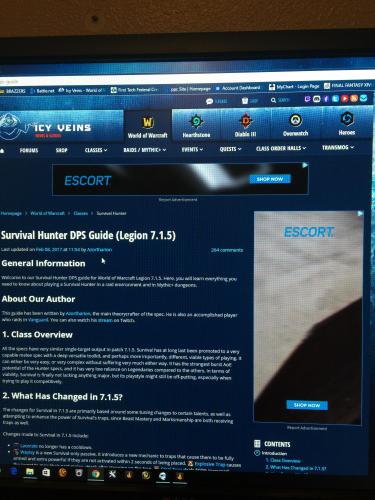Select the Overwatch game icon
Viewport: 375px width, 500px height.
(295, 124)
